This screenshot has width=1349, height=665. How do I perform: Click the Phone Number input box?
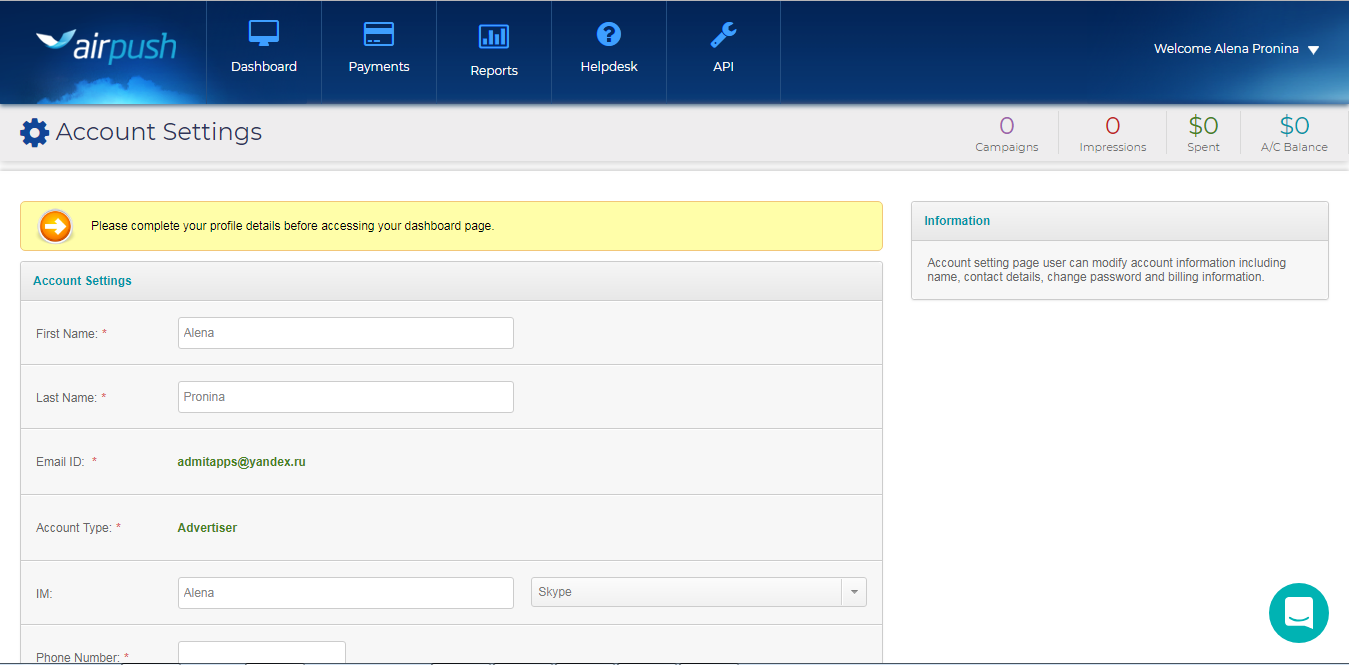coord(262,653)
